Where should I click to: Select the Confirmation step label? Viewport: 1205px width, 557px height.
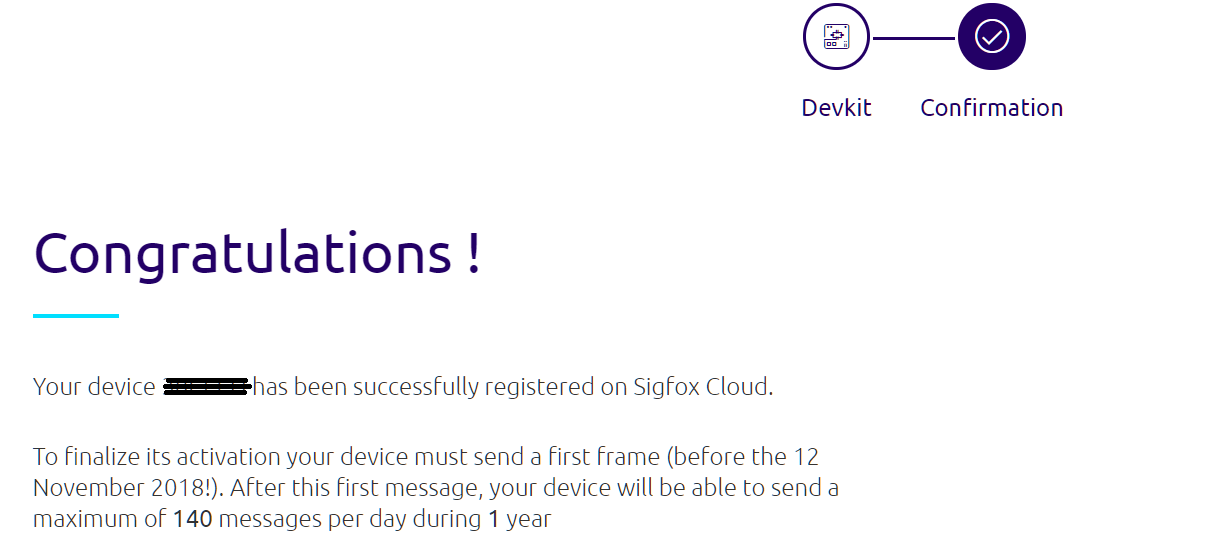(991, 108)
